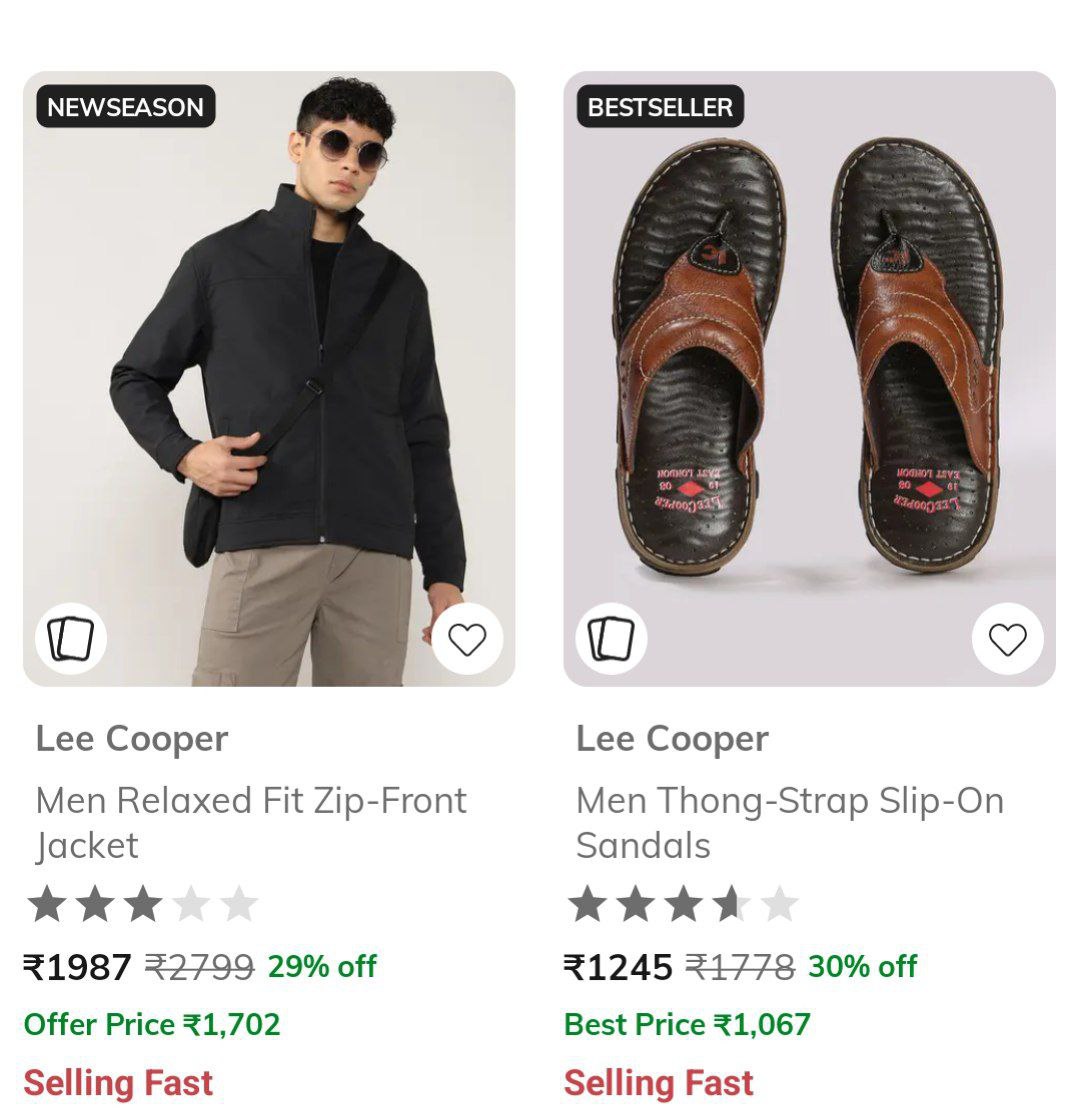Image resolution: width=1080 pixels, height=1112 pixels.
Task: Toggle wishlist heart on the sandals product
Action: 1007,637
